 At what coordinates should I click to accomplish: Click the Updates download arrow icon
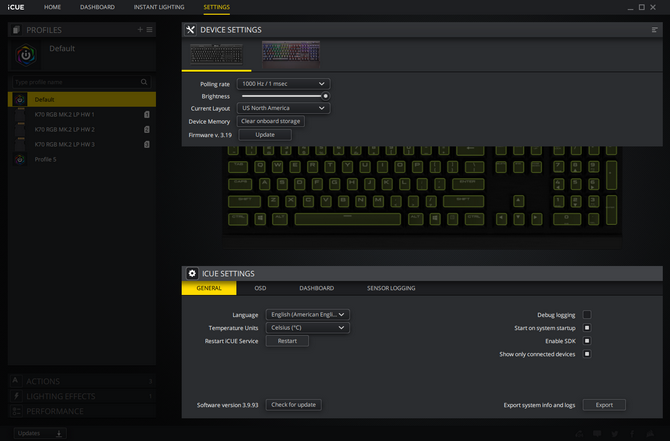pos(59,433)
